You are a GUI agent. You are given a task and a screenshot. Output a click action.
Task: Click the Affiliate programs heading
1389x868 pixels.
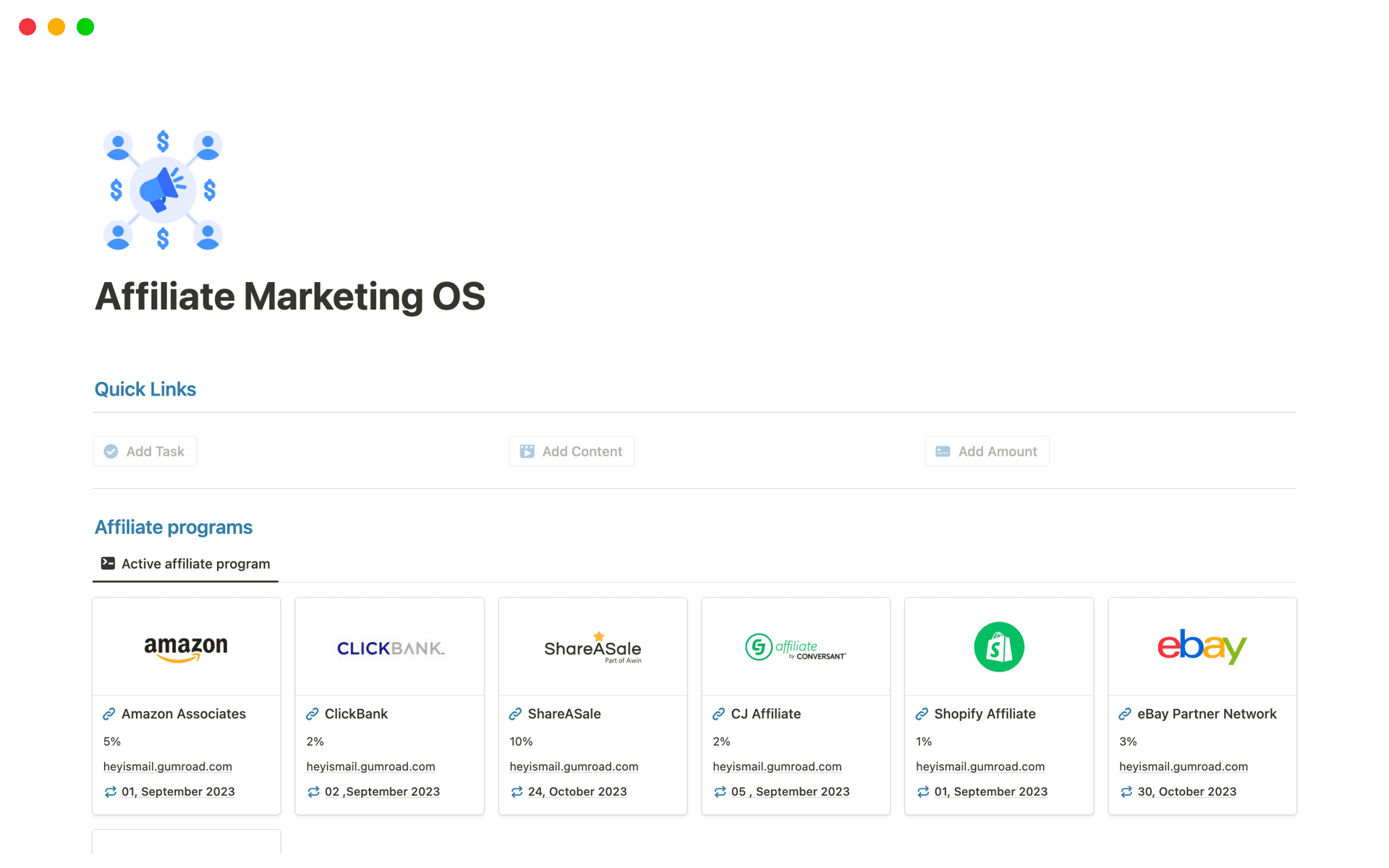coord(174,527)
